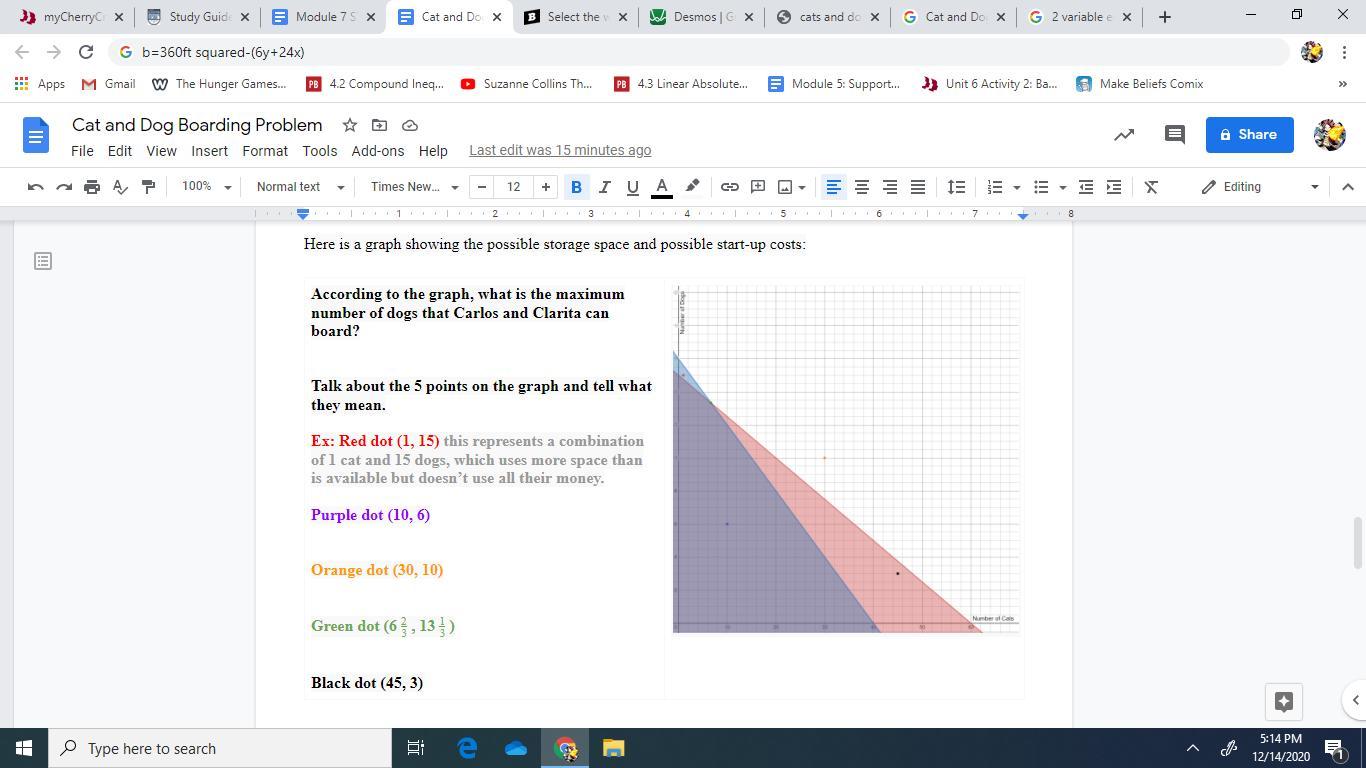This screenshot has height=768, width=1366.
Task: Open the comment history
Action: pyautogui.click(x=1175, y=135)
